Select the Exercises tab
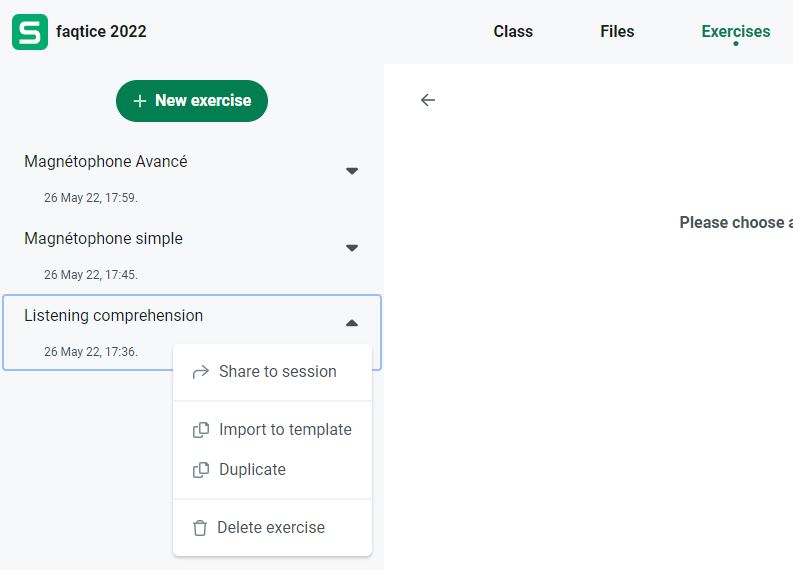Screen dimensions: 793x570 click(x=736, y=32)
